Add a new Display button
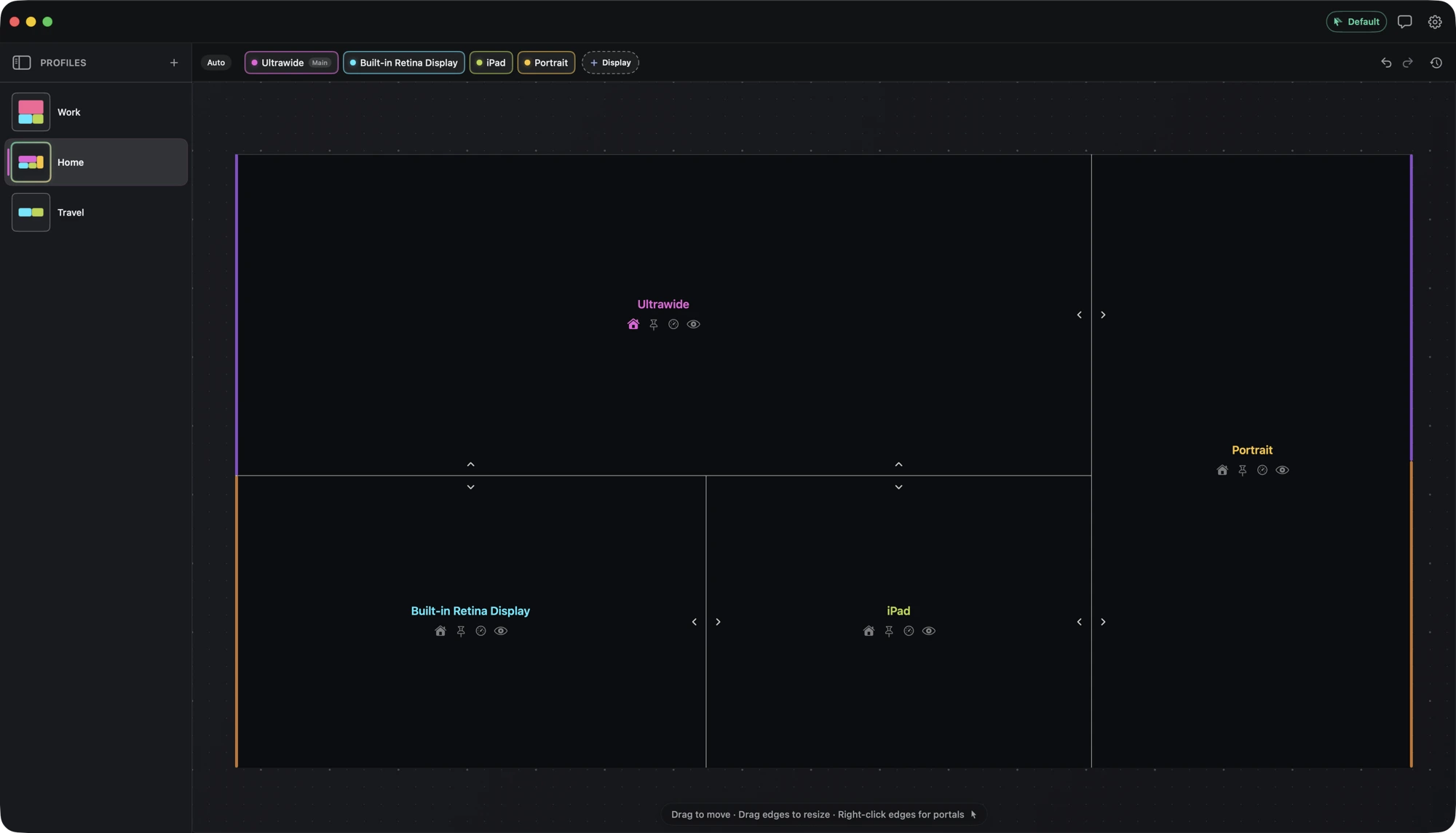This screenshot has height=833, width=1456. [x=610, y=63]
